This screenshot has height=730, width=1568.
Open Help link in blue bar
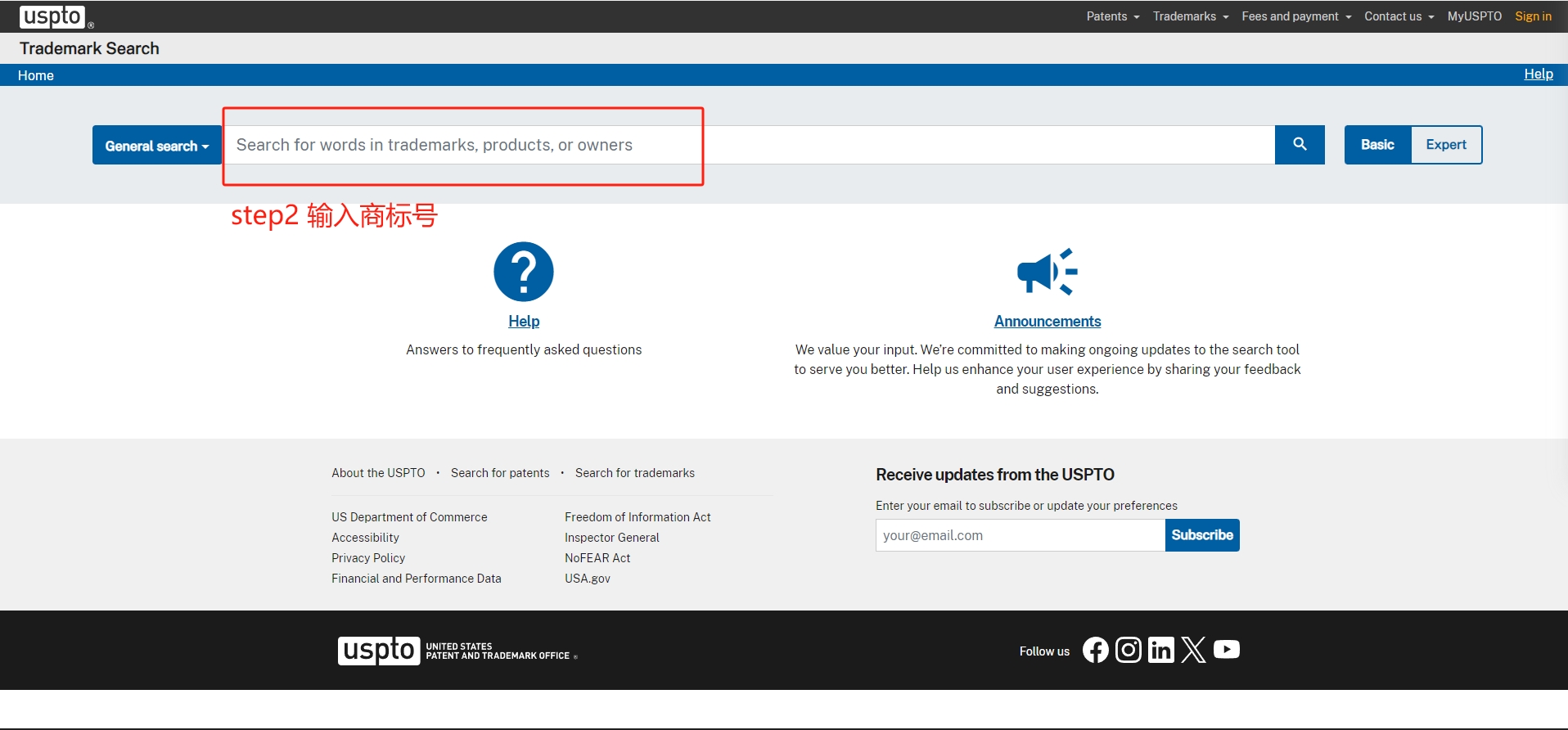[x=1539, y=74]
